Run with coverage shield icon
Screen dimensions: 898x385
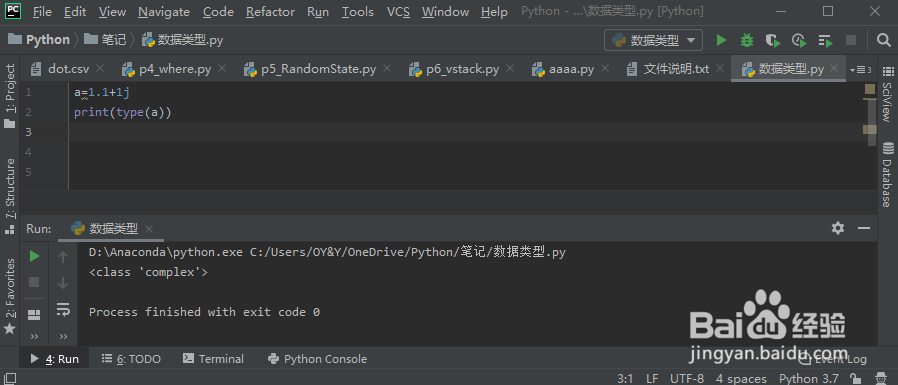[773, 40]
